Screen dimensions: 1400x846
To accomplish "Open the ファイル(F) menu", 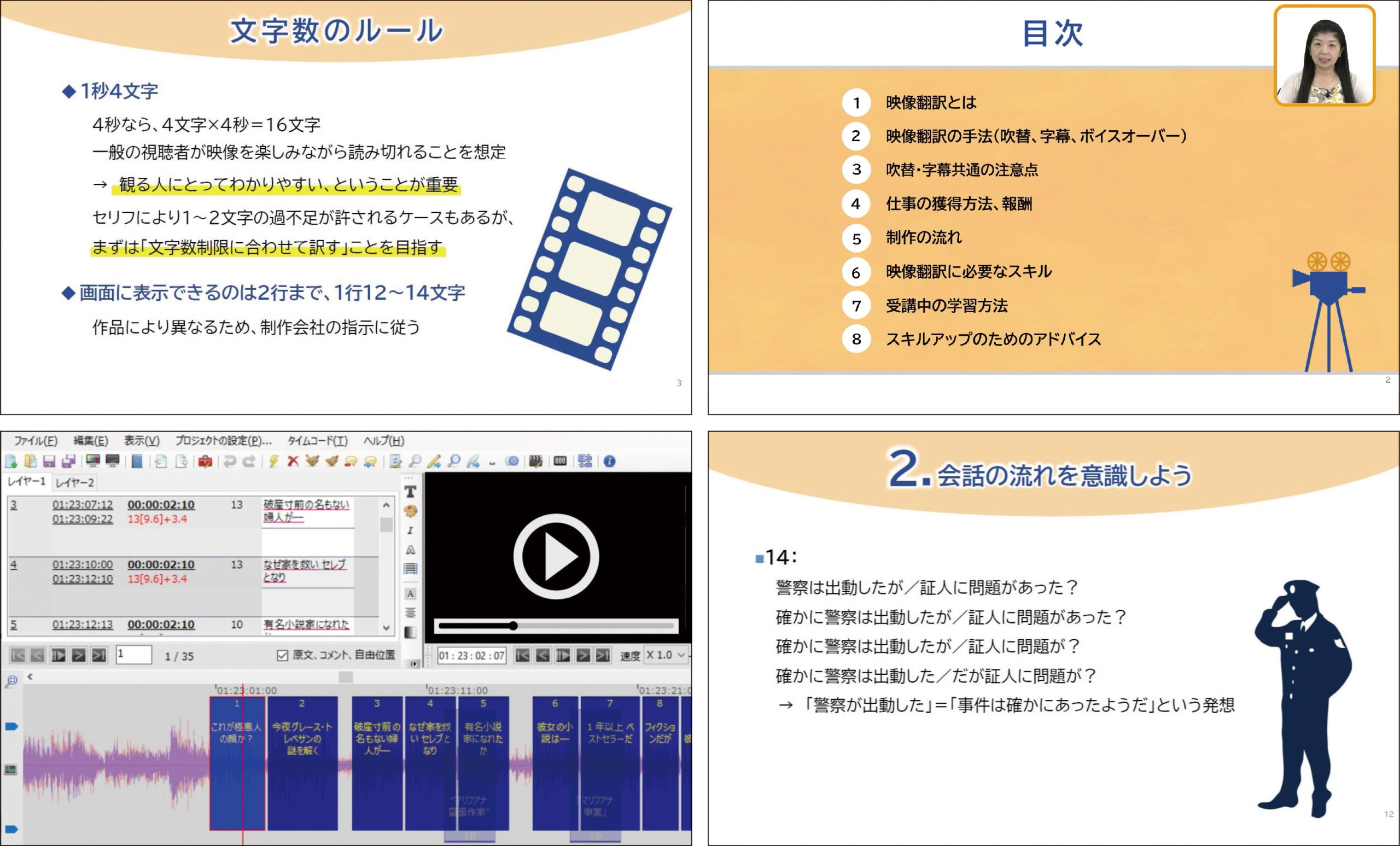I will (x=35, y=440).
